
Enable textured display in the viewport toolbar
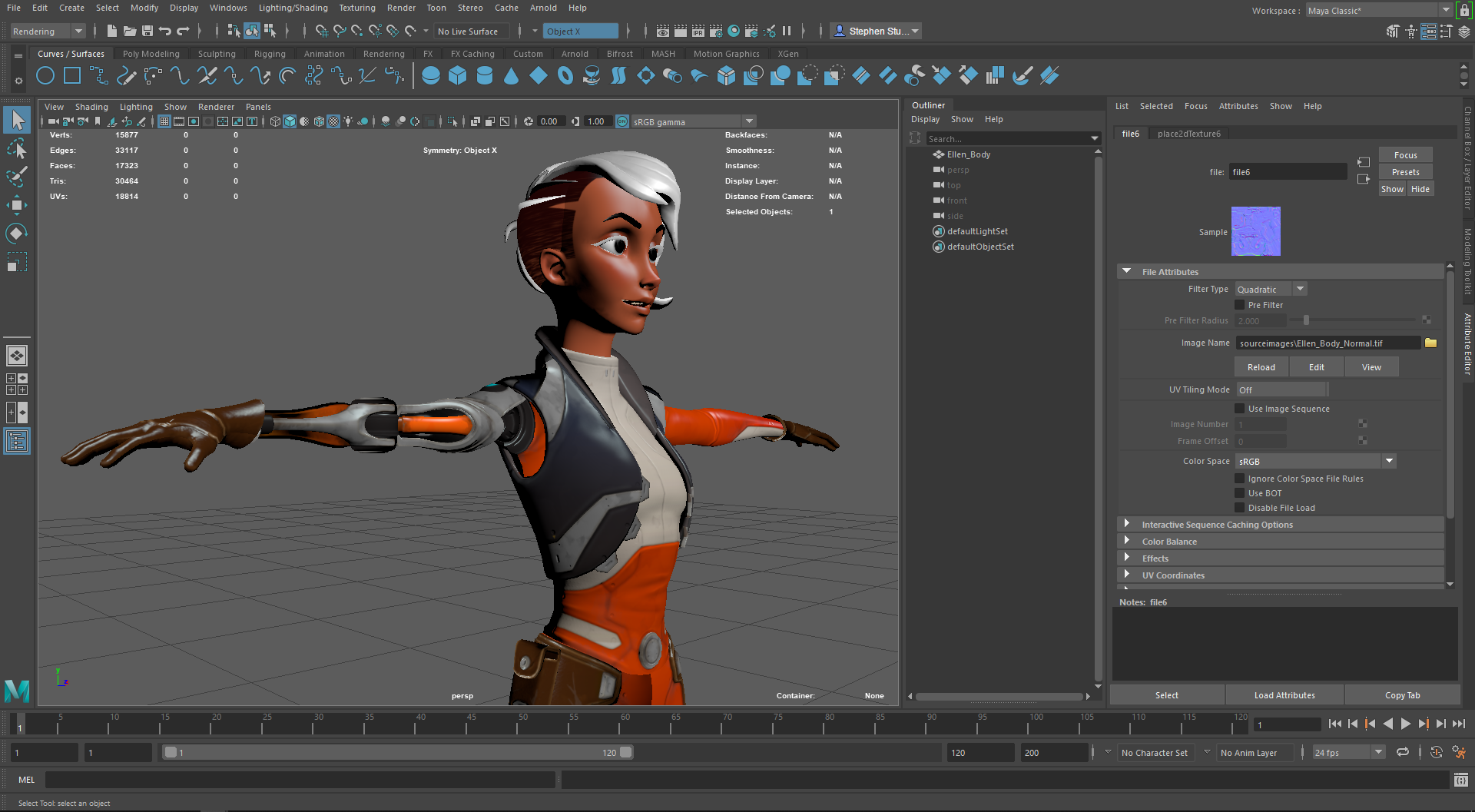(333, 121)
